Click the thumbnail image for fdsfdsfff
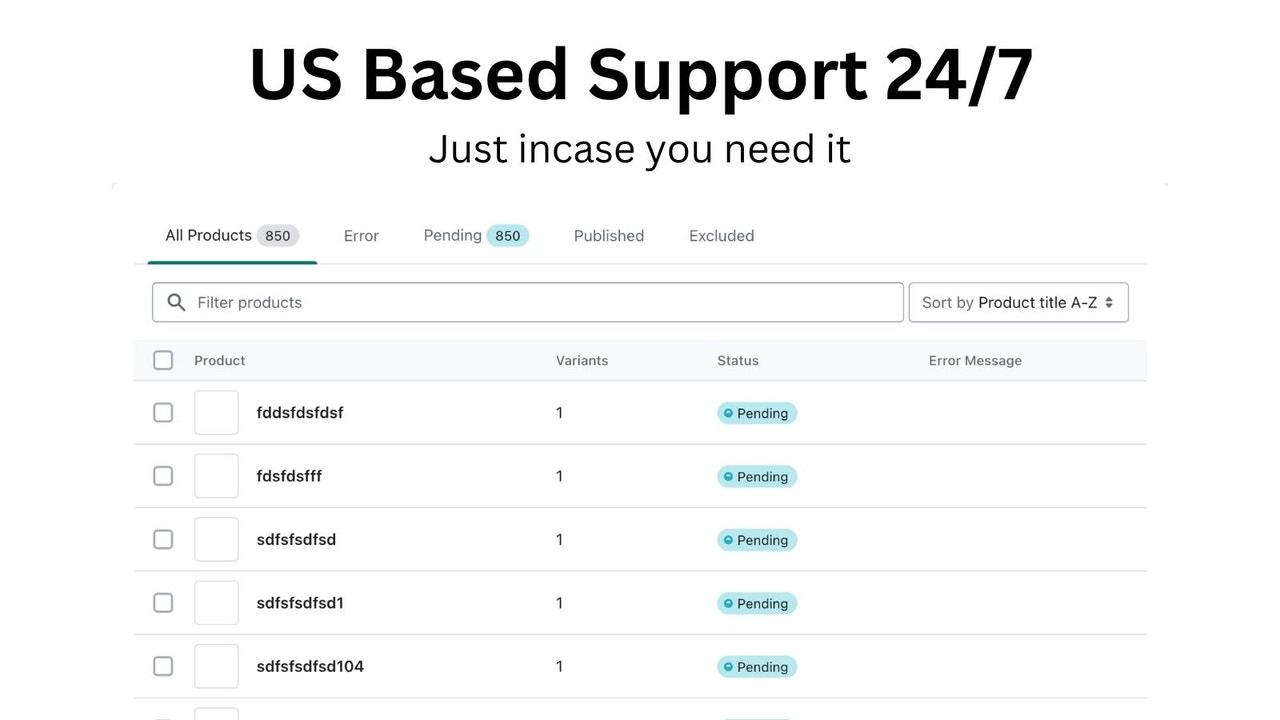The width and height of the screenshot is (1280, 720). pos(216,476)
